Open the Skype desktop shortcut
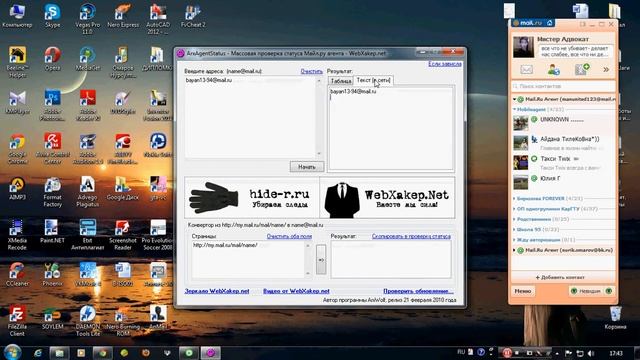This screenshot has height=360, width=640. 53,16
